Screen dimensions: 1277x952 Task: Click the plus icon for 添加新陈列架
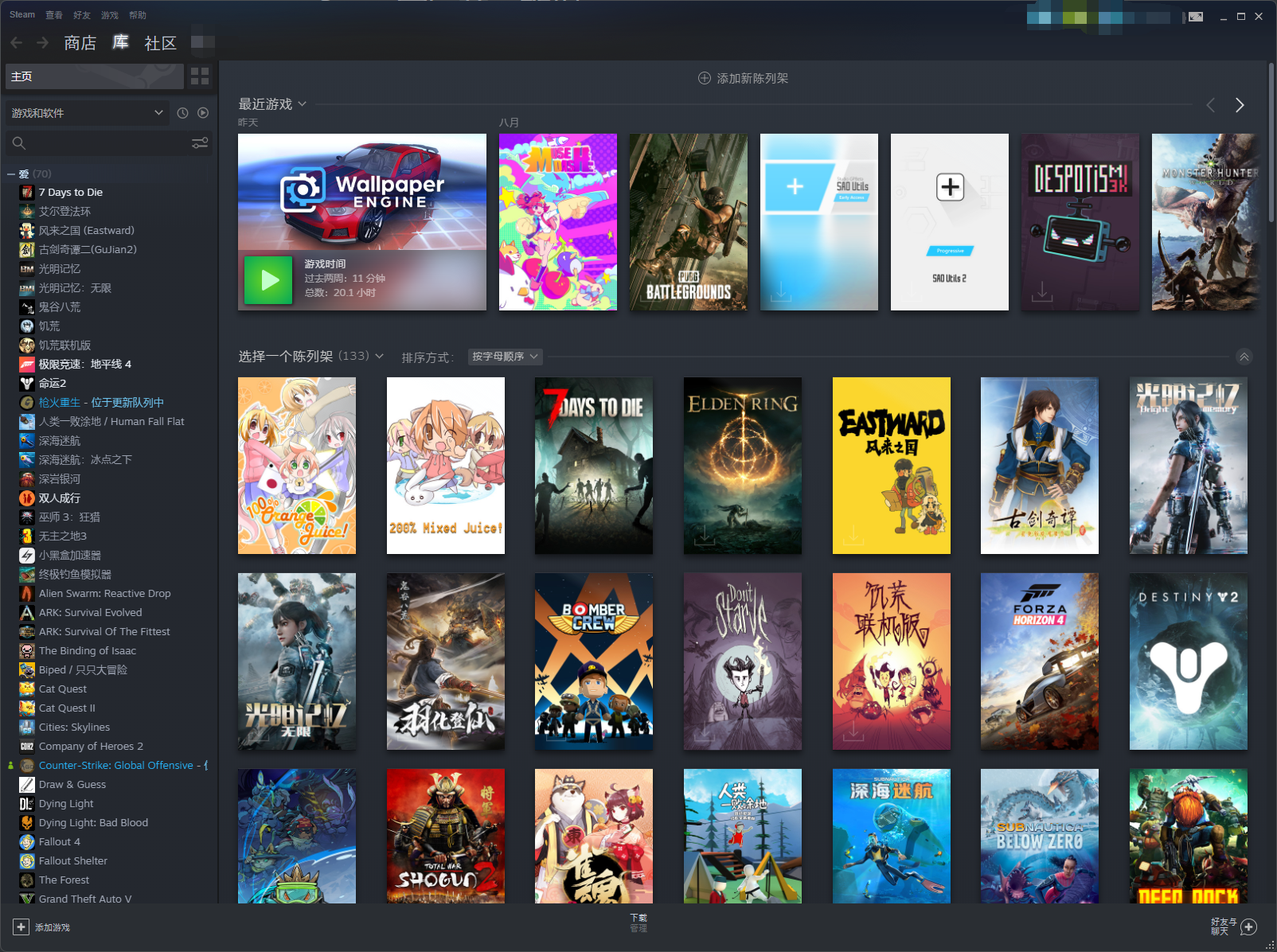point(704,78)
